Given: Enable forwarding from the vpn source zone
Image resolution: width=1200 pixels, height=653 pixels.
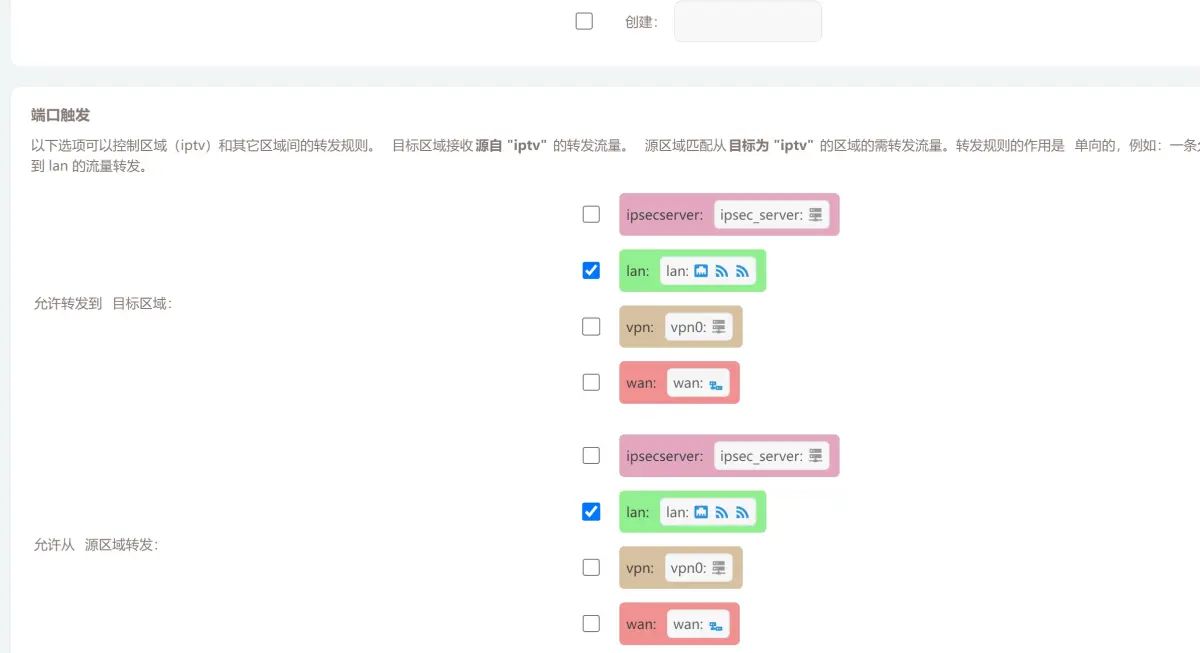Looking at the screenshot, I should [590, 567].
